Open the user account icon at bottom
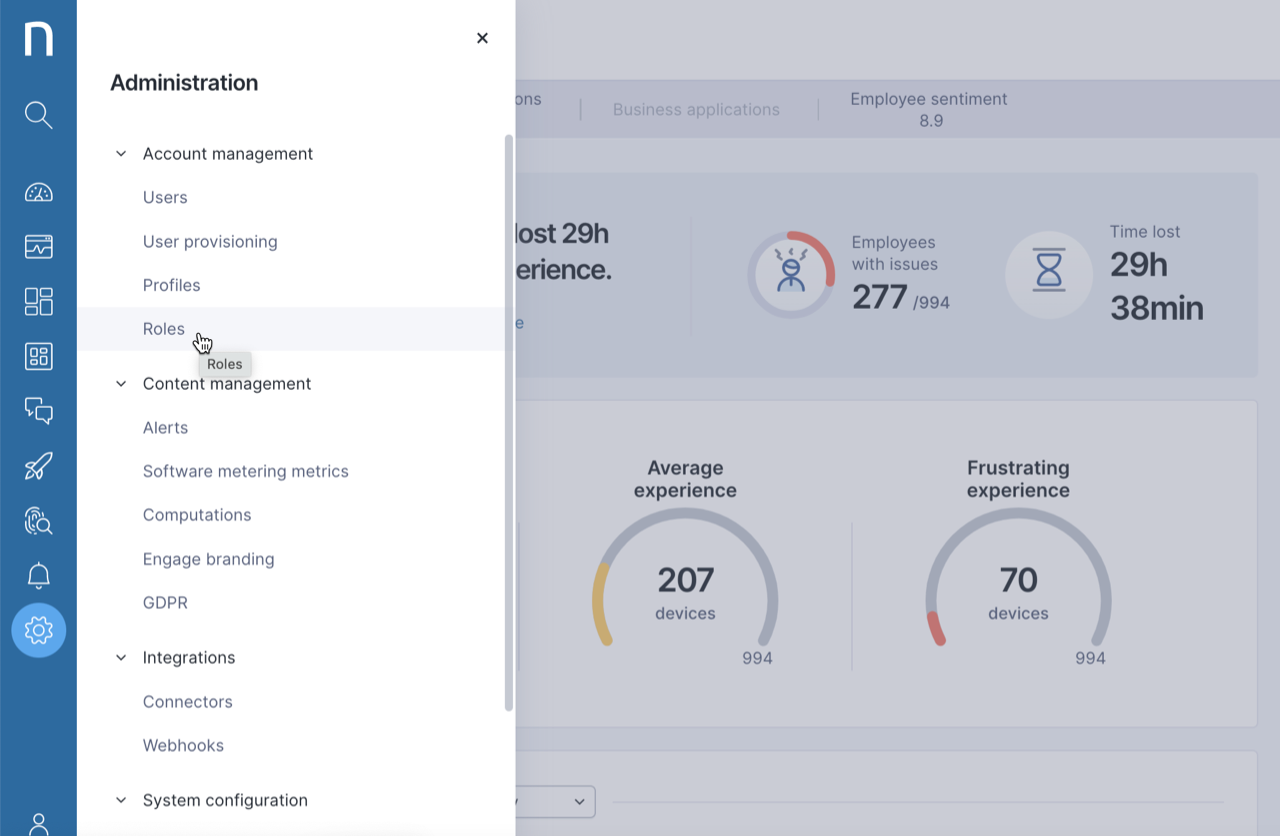The image size is (1280, 836). (x=38, y=823)
